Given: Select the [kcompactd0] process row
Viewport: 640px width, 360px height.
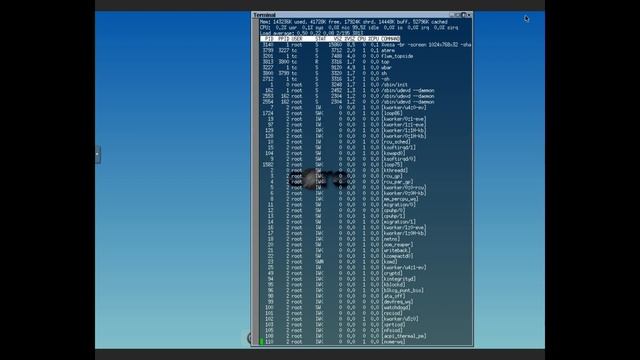Looking at the screenshot, I should coord(365,256).
